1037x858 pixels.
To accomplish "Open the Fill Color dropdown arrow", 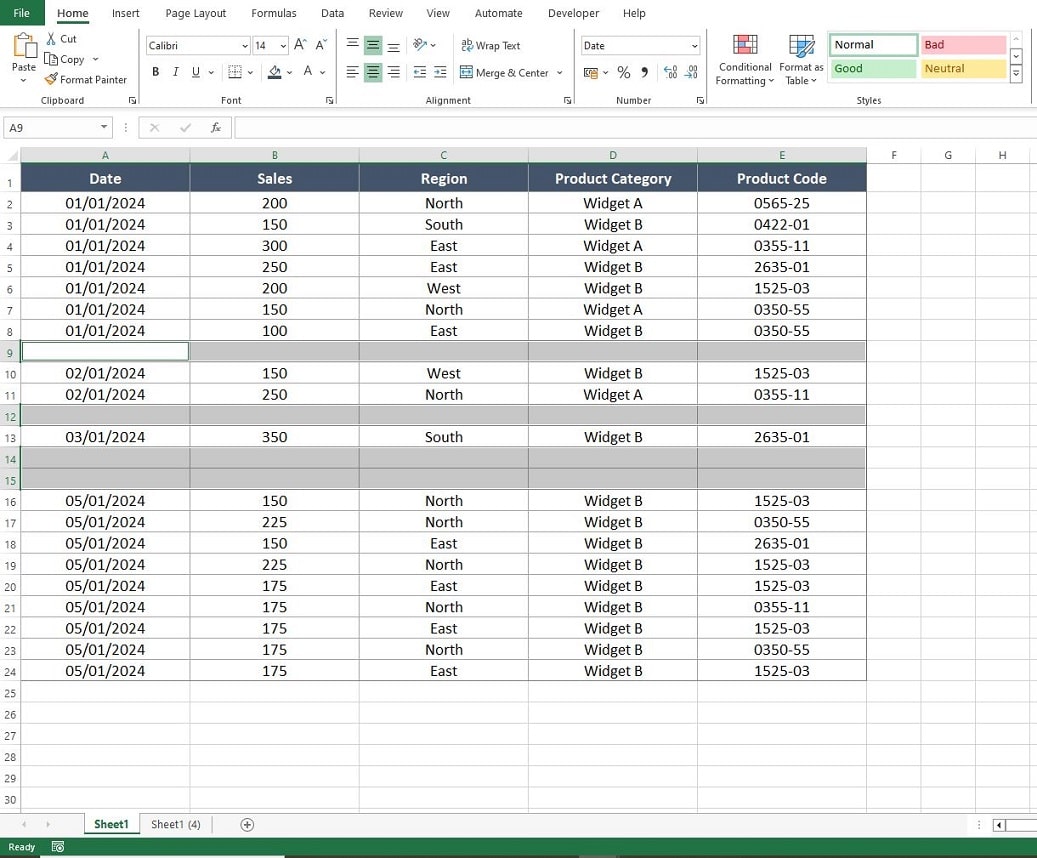I will [290, 72].
